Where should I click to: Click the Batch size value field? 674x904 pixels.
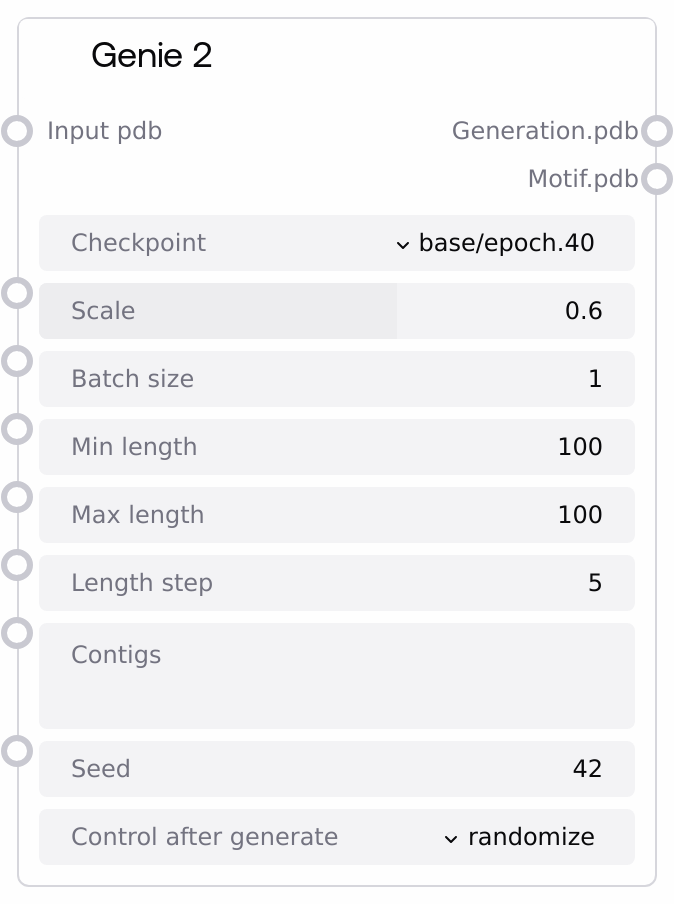coord(336,379)
